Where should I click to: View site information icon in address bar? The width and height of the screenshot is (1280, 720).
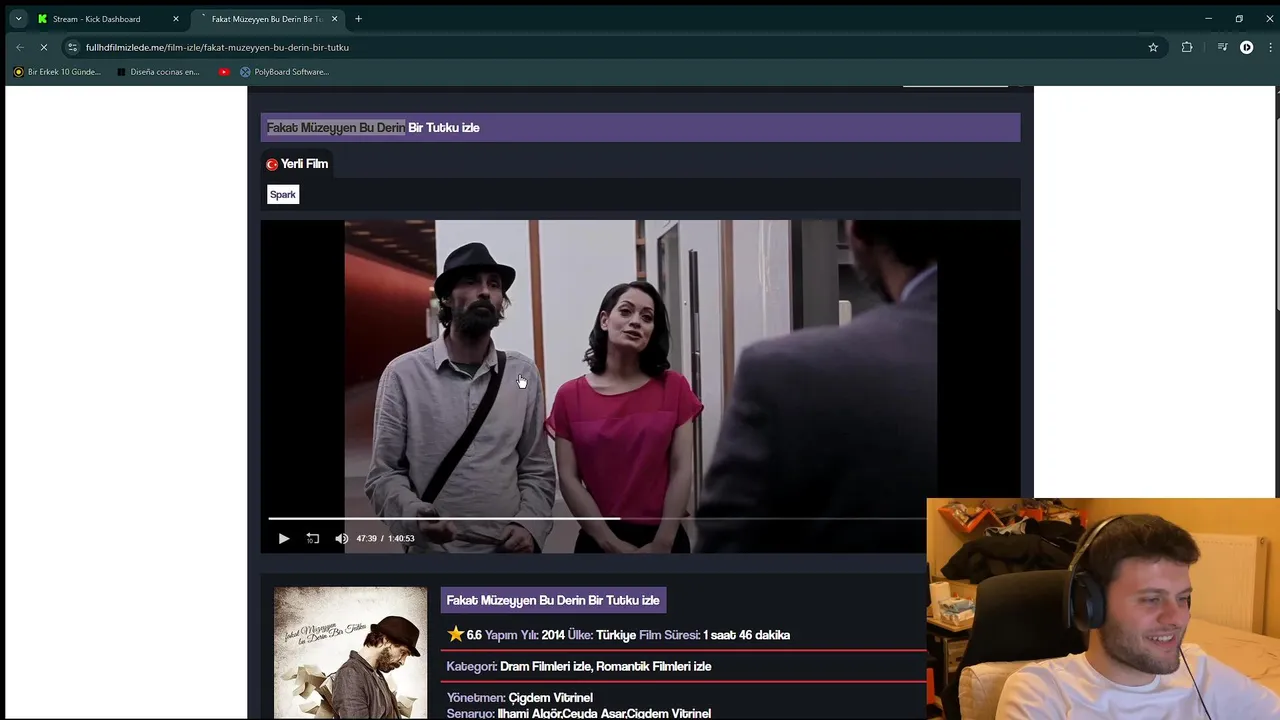(x=72, y=47)
